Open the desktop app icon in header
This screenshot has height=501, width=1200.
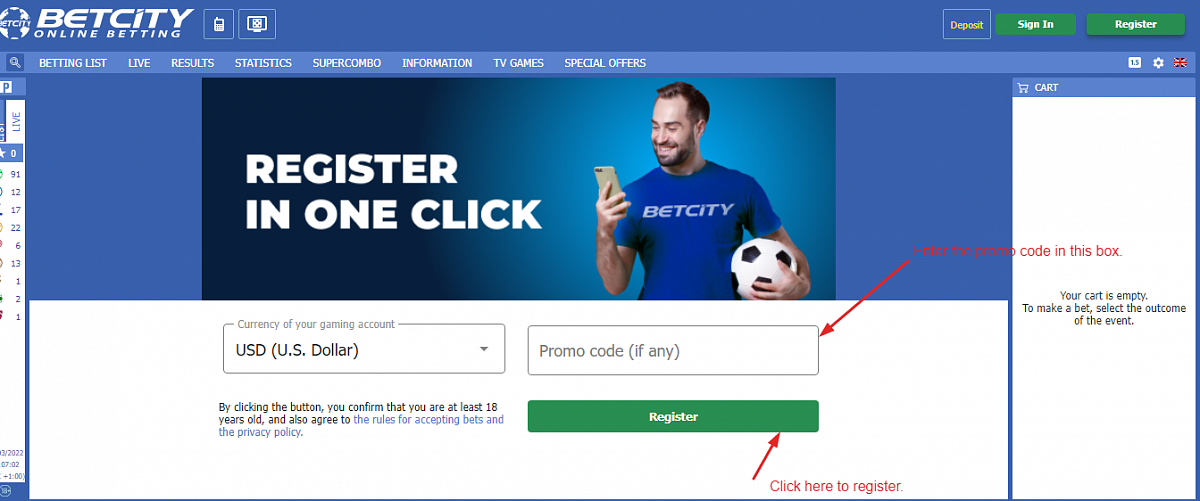258,24
